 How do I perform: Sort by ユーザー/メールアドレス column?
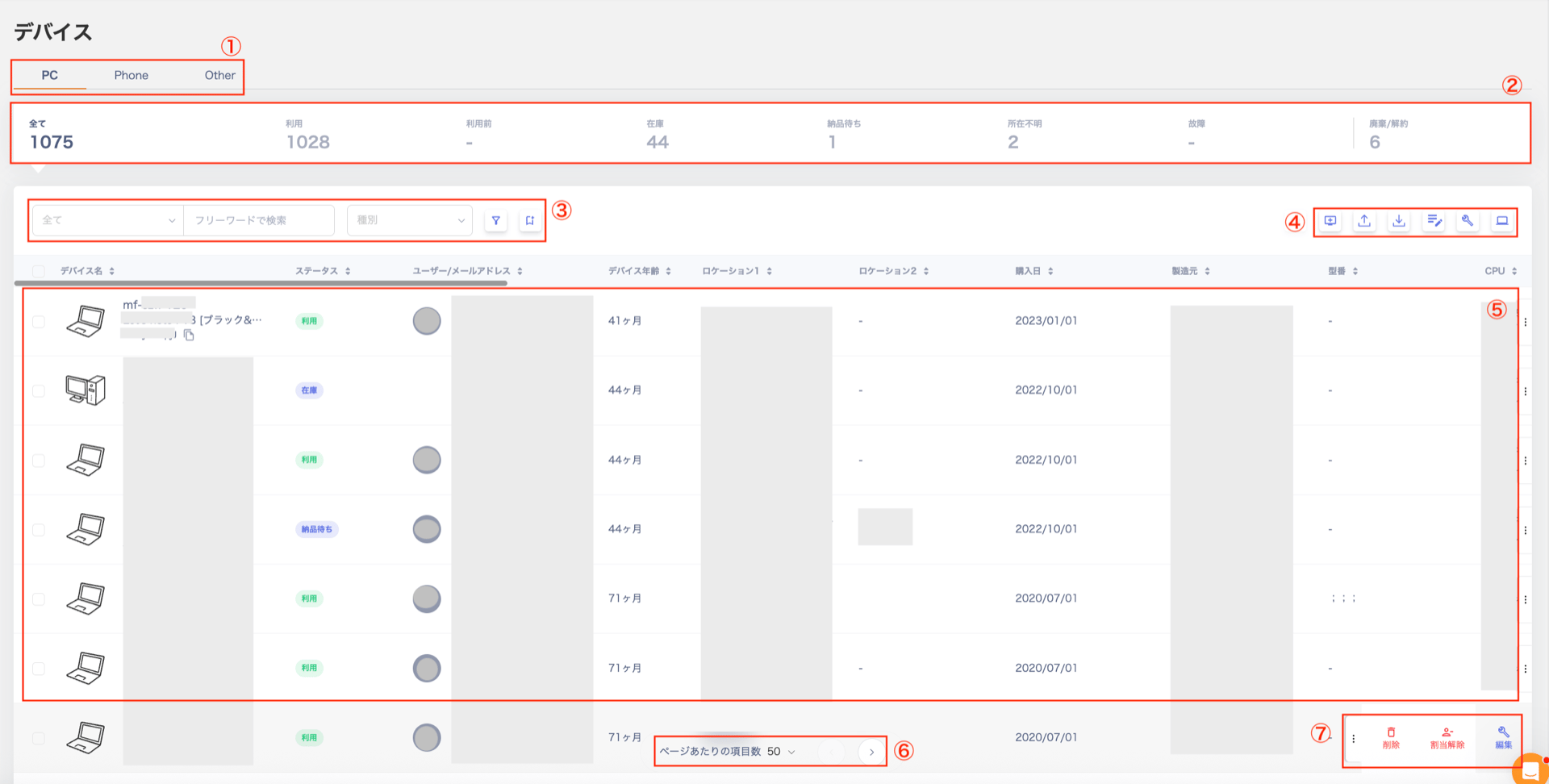click(x=520, y=271)
